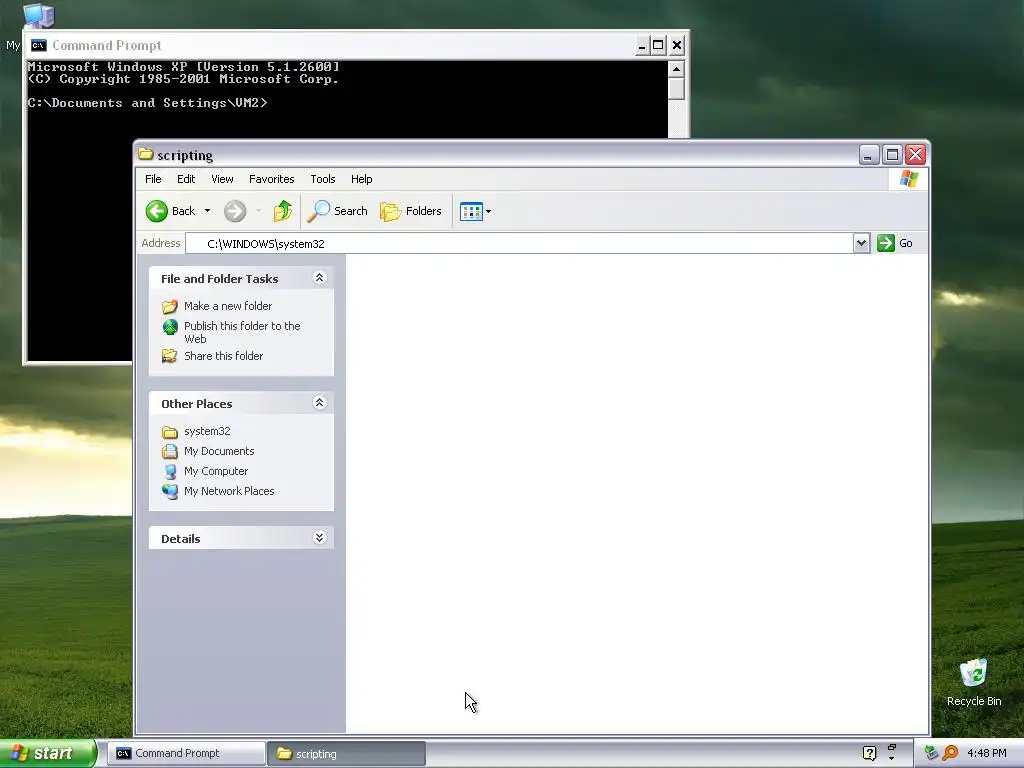This screenshot has height=768, width=1024.
Task: Click the Make a new folder icon
Action: click(x=170, y=306)
